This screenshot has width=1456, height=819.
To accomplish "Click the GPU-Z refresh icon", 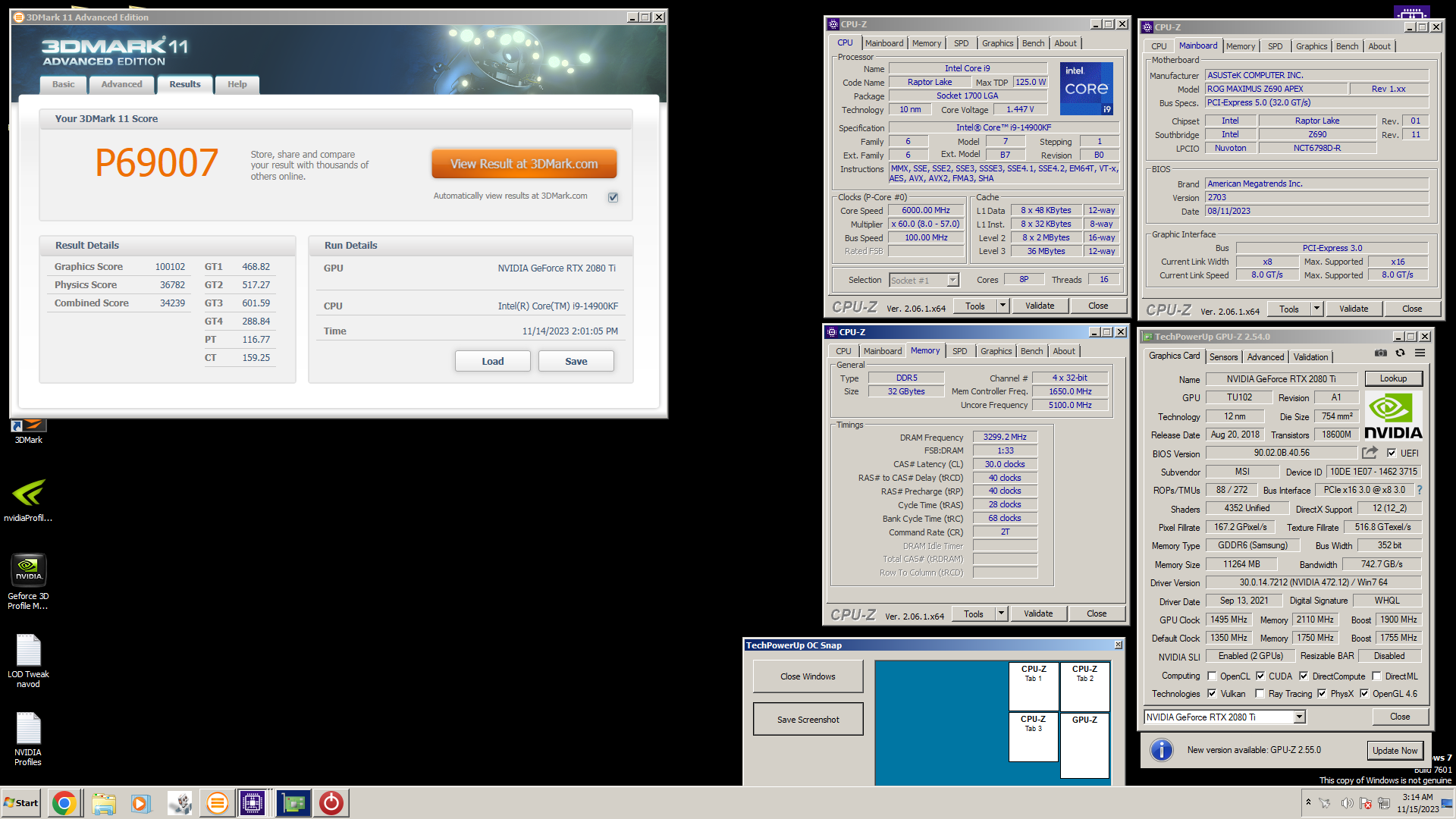I will coord(1401,353).
